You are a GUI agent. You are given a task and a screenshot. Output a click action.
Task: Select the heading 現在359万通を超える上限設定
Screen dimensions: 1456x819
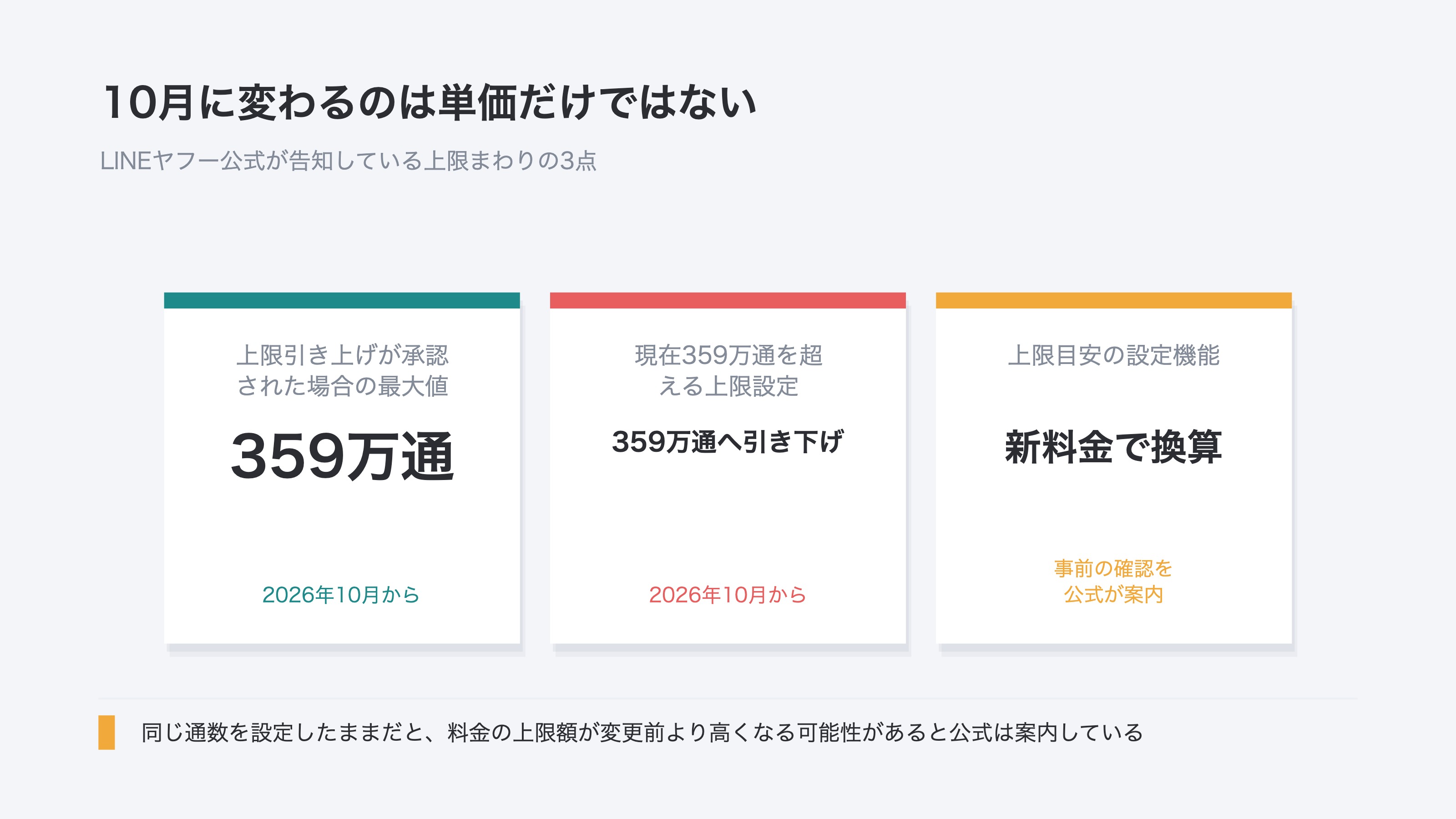[x=728, y=371]
